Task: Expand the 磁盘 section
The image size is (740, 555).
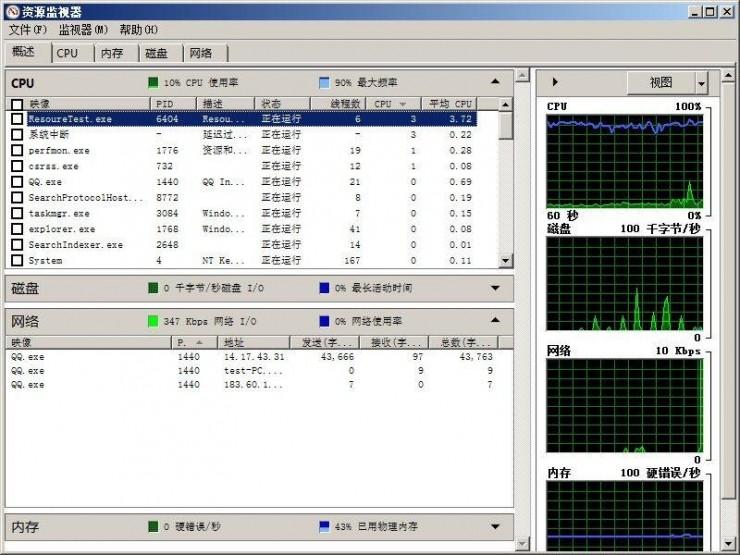Action: pos(495,289)
